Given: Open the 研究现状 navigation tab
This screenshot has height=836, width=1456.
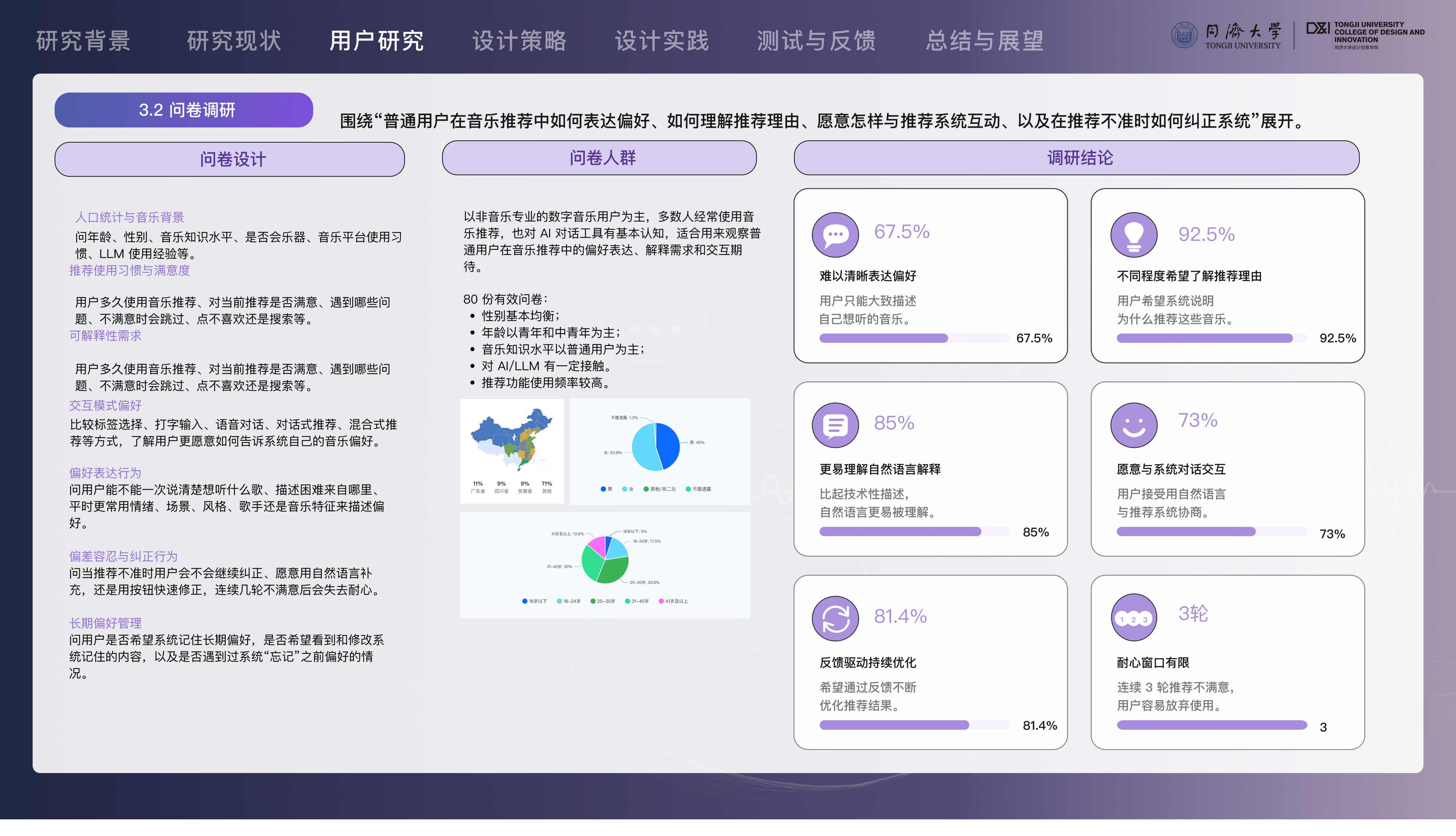Looking at the screenshot, I should tap(234, 41).
